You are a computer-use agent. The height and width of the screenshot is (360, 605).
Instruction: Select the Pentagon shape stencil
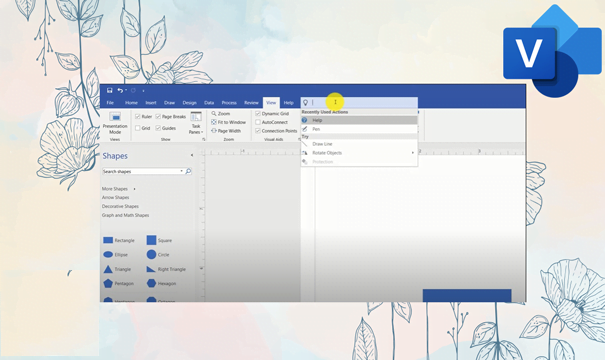[118, 283]
